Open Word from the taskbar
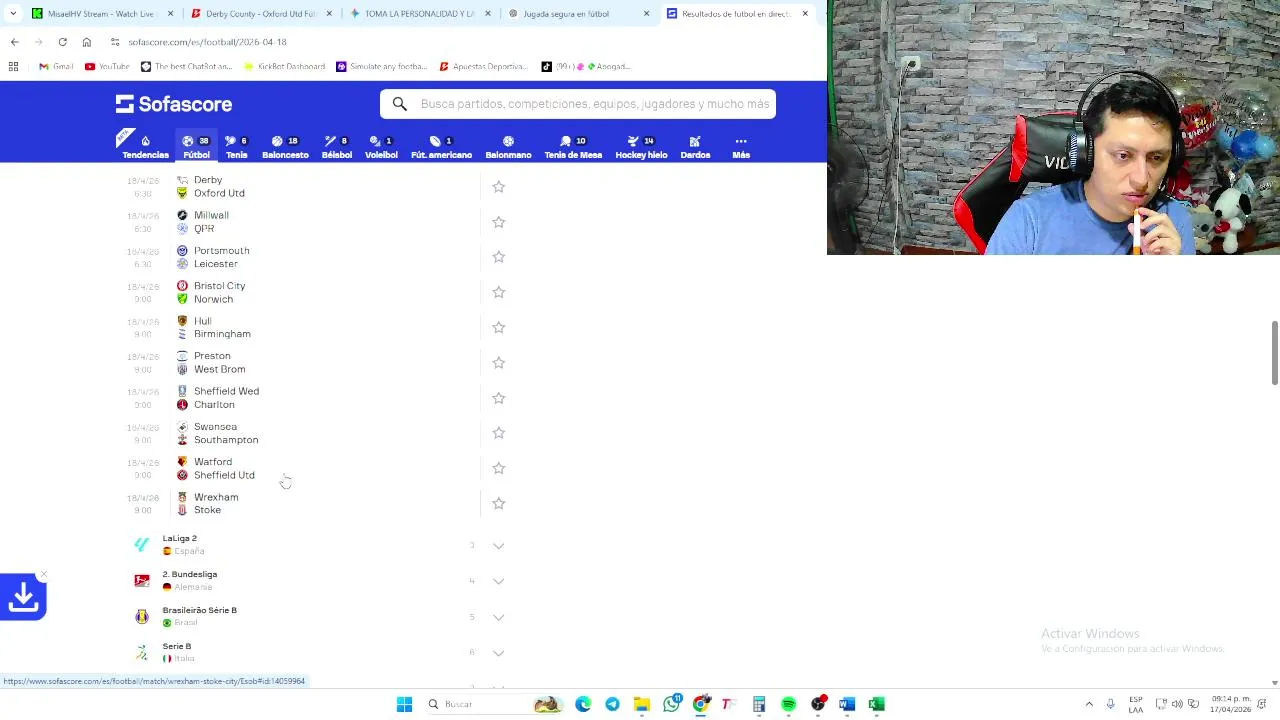 pos(847,704)
